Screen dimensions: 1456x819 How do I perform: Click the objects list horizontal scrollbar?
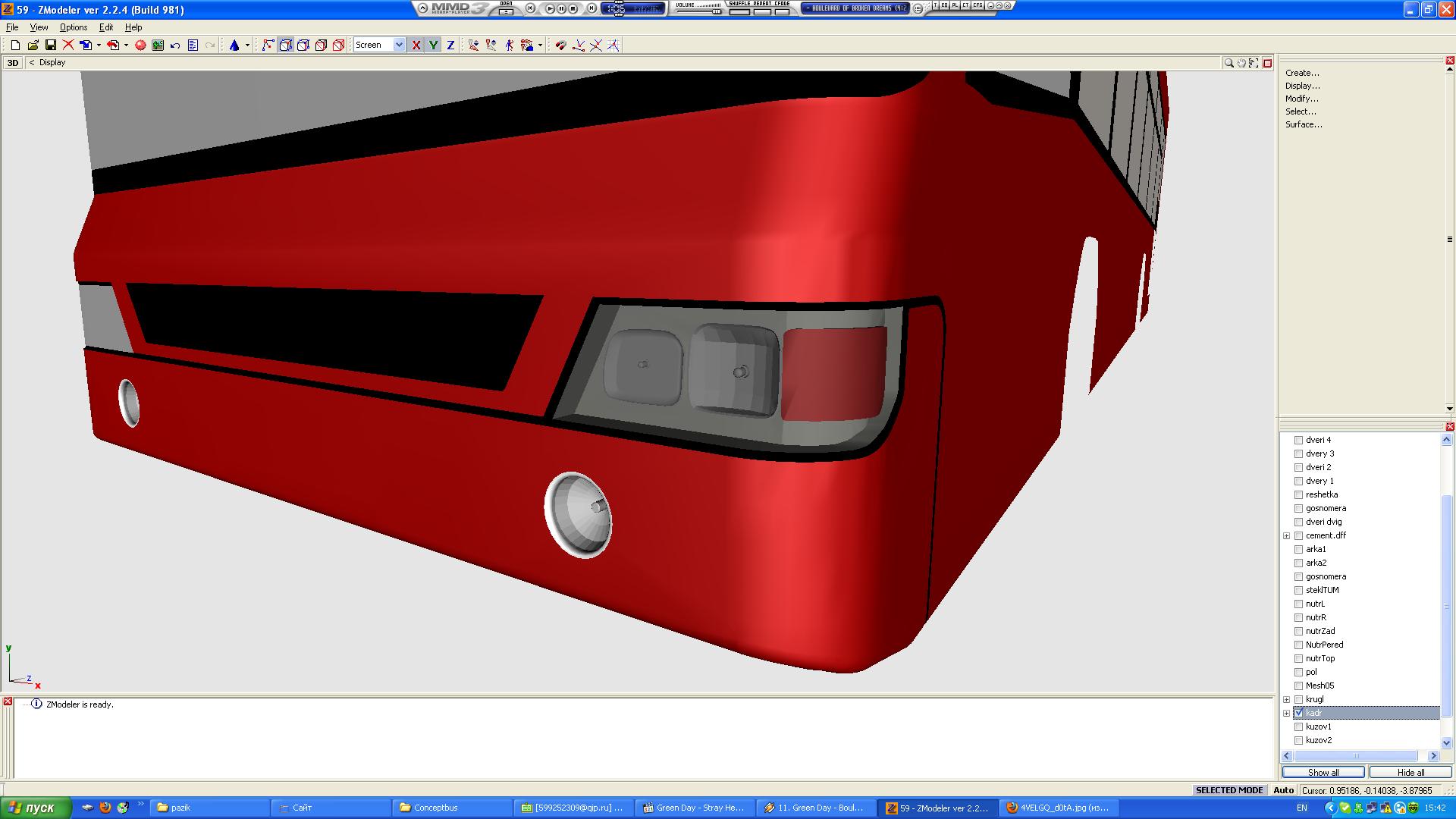coord(1357,756)
